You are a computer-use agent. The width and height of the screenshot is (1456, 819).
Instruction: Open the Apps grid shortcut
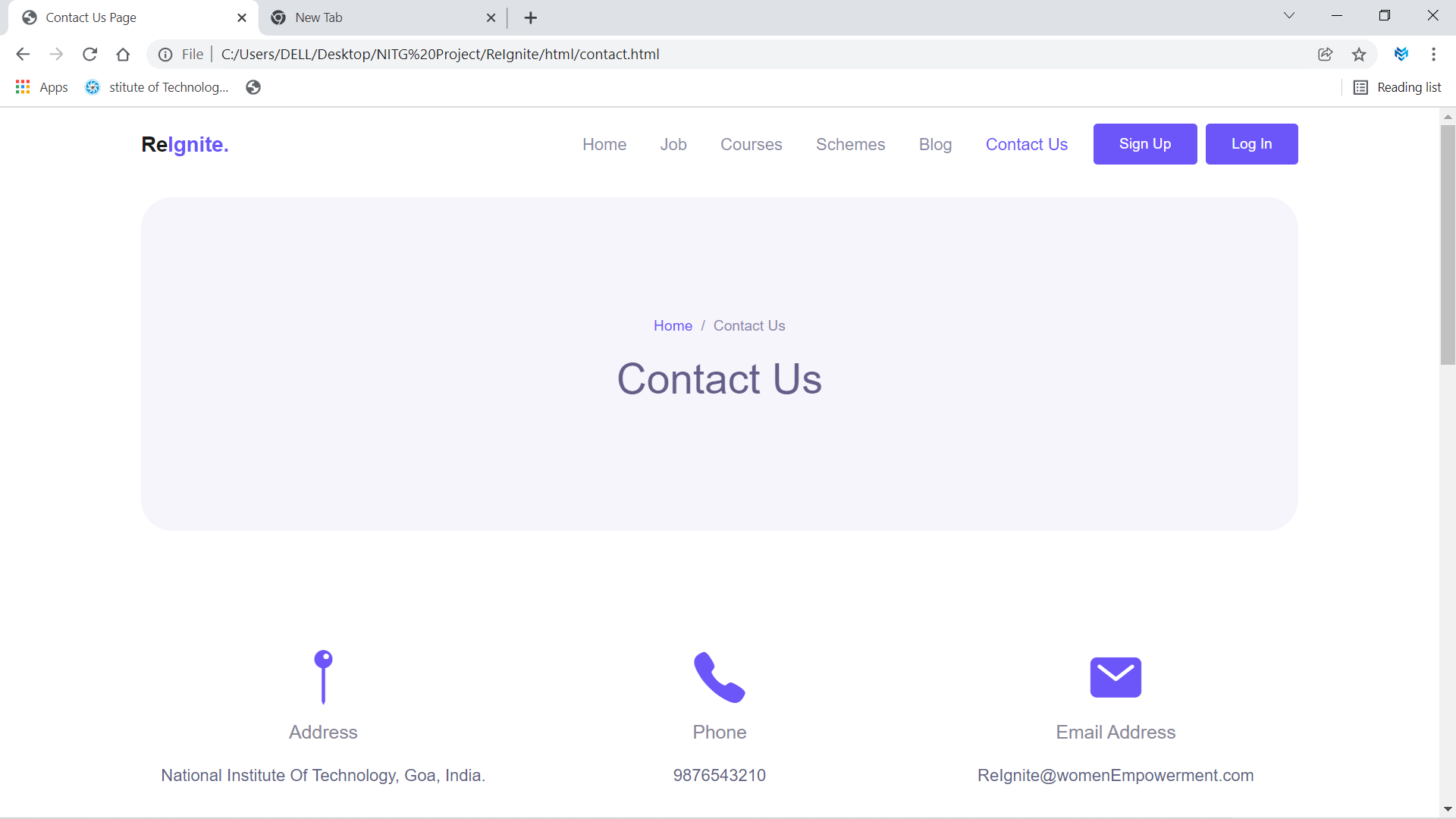click(x=42, y=87)
